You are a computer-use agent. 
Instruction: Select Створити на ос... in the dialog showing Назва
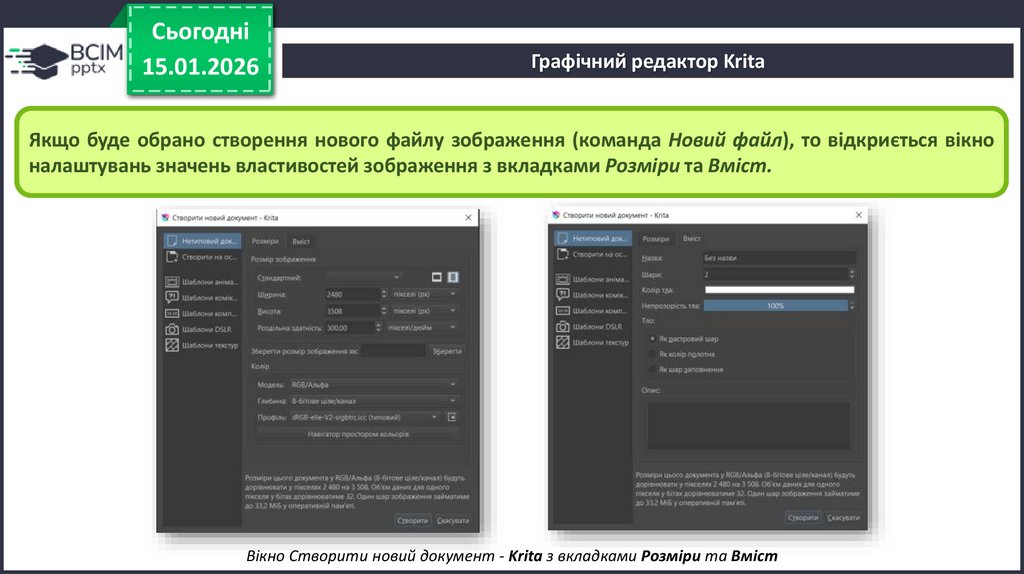[593, 254]
